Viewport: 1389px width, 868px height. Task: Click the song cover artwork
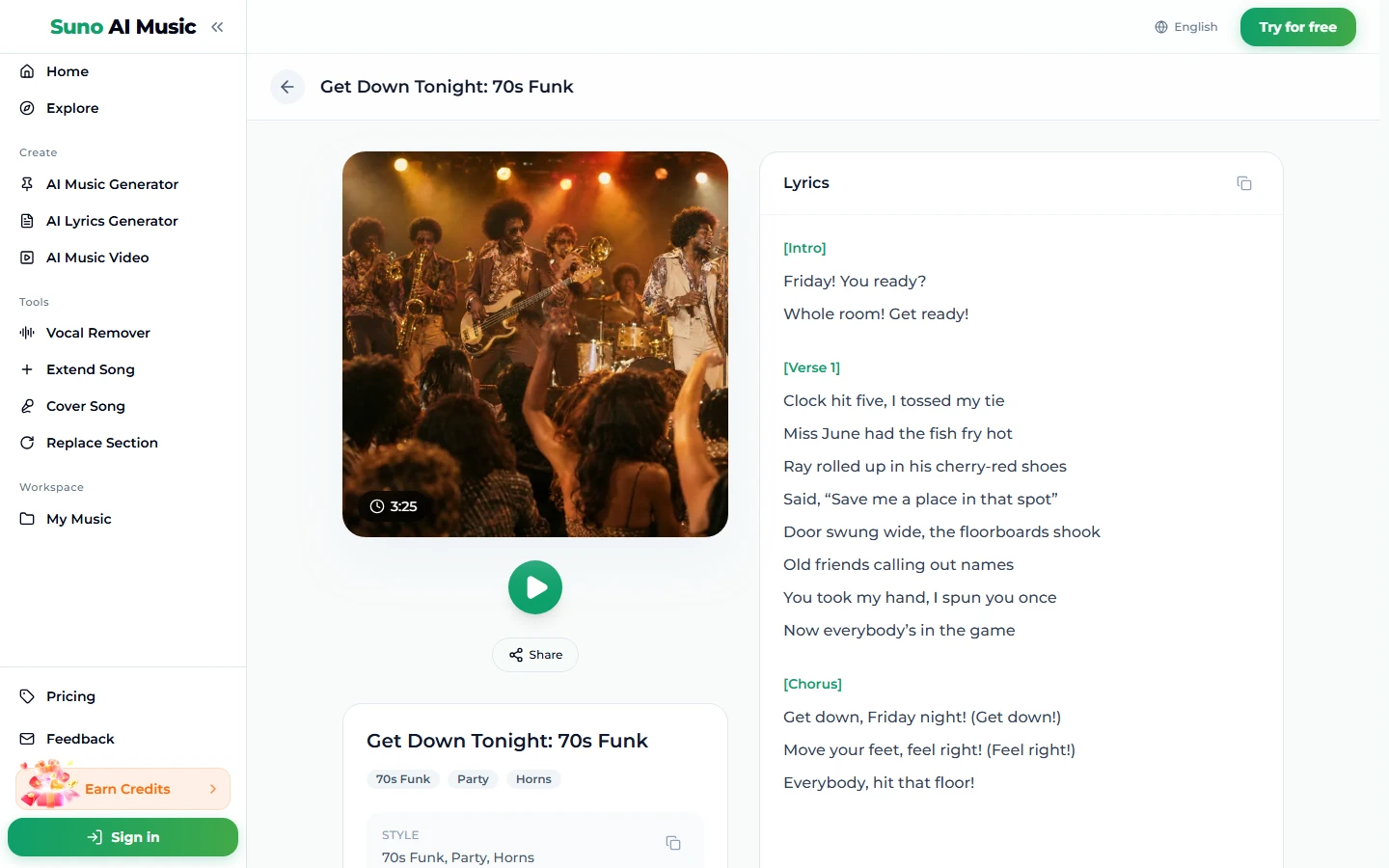click(535, 344)
